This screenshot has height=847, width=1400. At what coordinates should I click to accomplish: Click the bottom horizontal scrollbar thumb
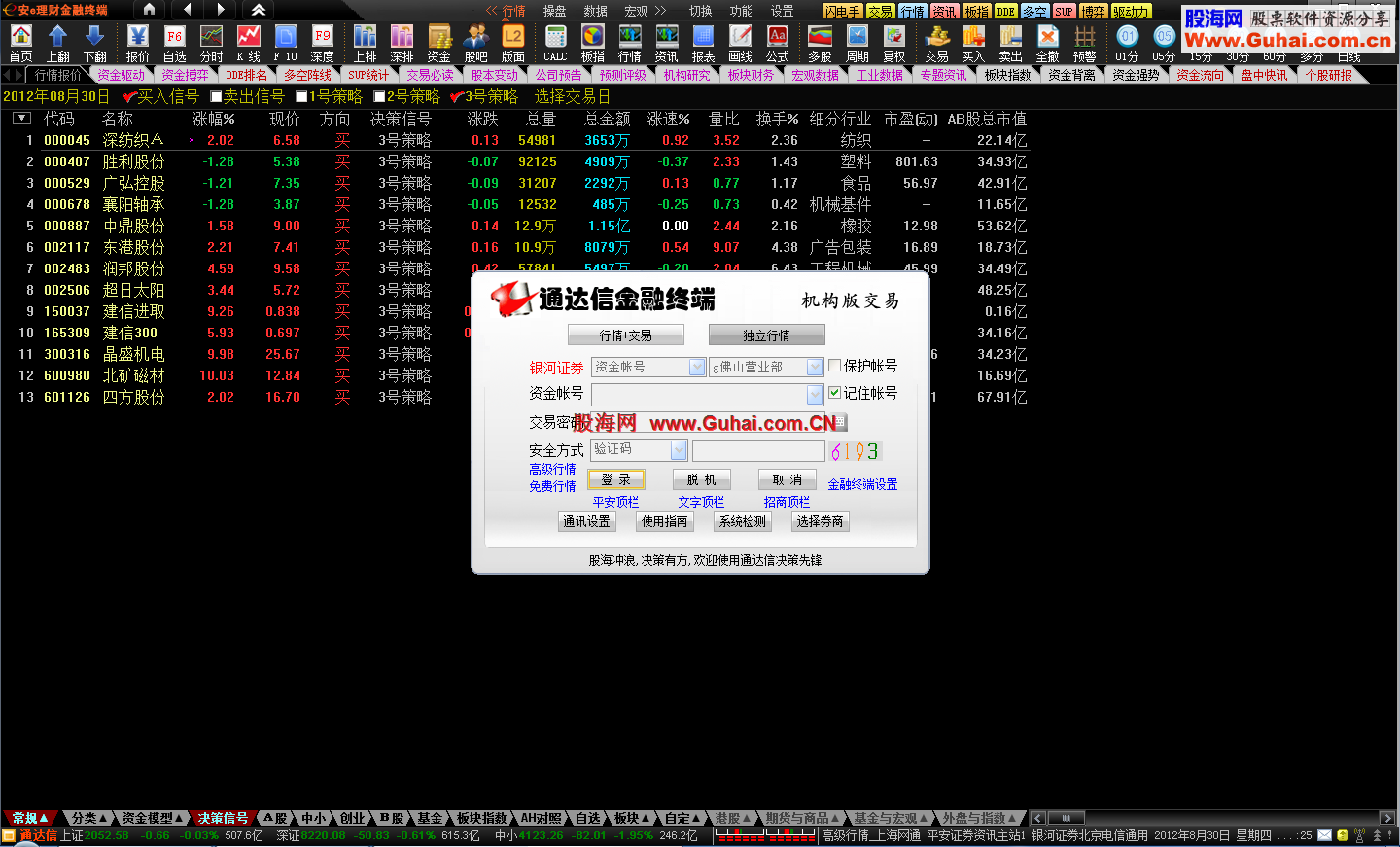click(1066, 818)
